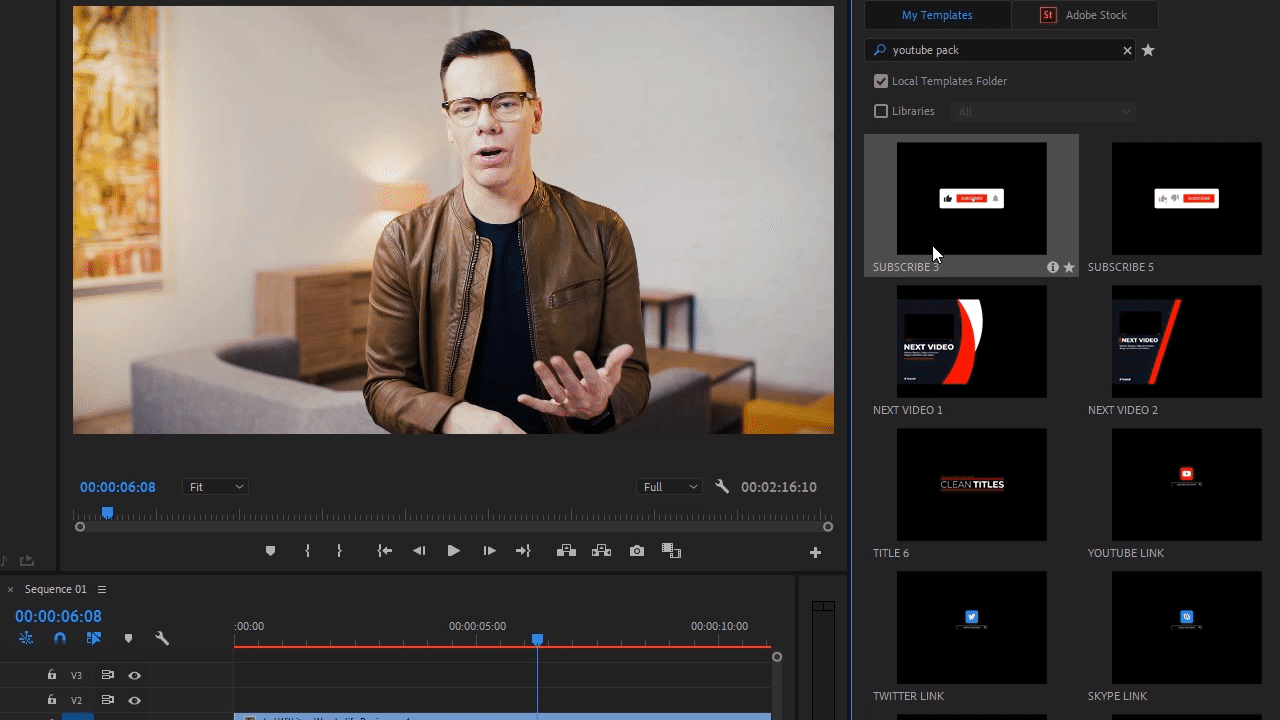
Task: Play the video in the program monitor
Action: tap(453, 550)
